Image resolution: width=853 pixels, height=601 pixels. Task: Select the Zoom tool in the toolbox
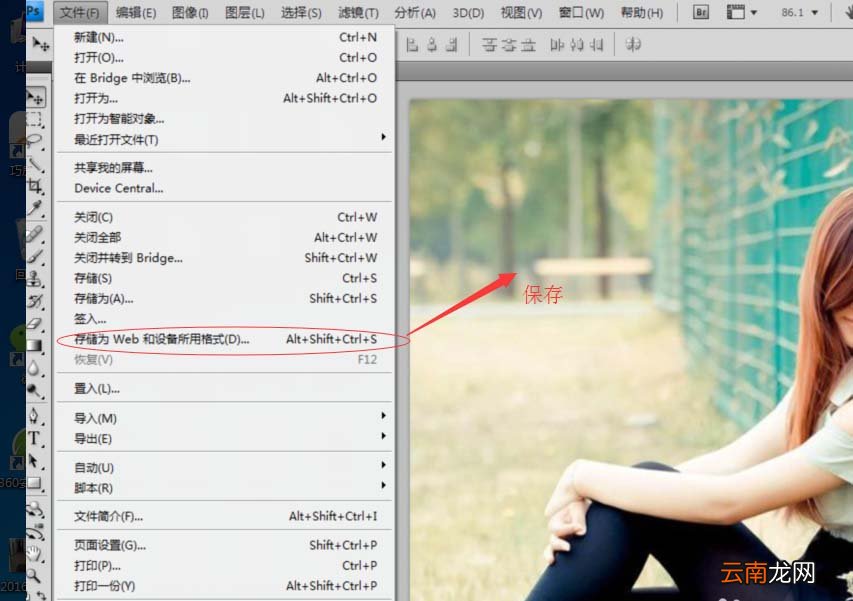coord(35,576)
